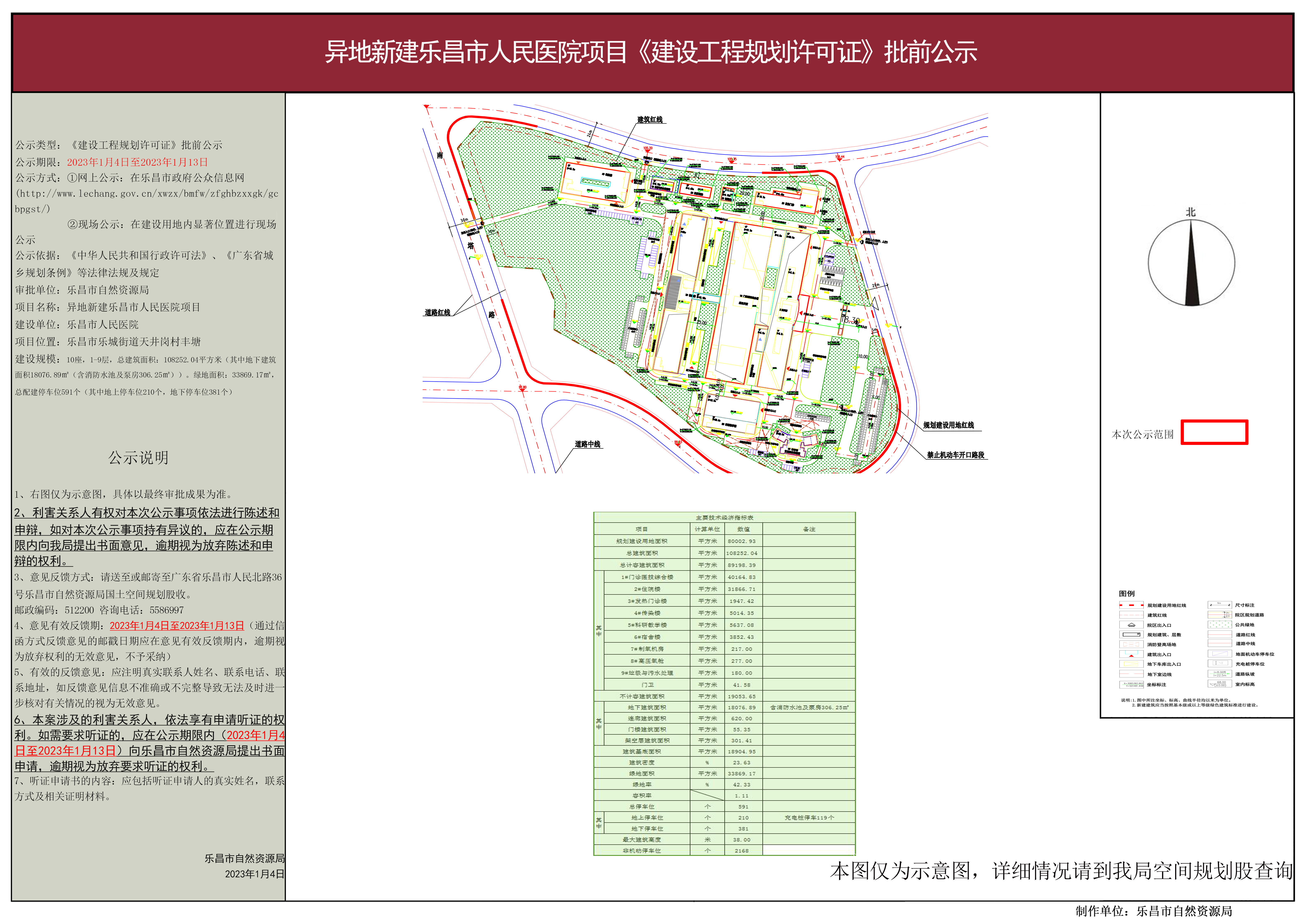Image resolution: width=1306 pixels, height=924 pixels.
Task: Click the 主要技术经济指标表 table title
Action: tap(724, 518)
